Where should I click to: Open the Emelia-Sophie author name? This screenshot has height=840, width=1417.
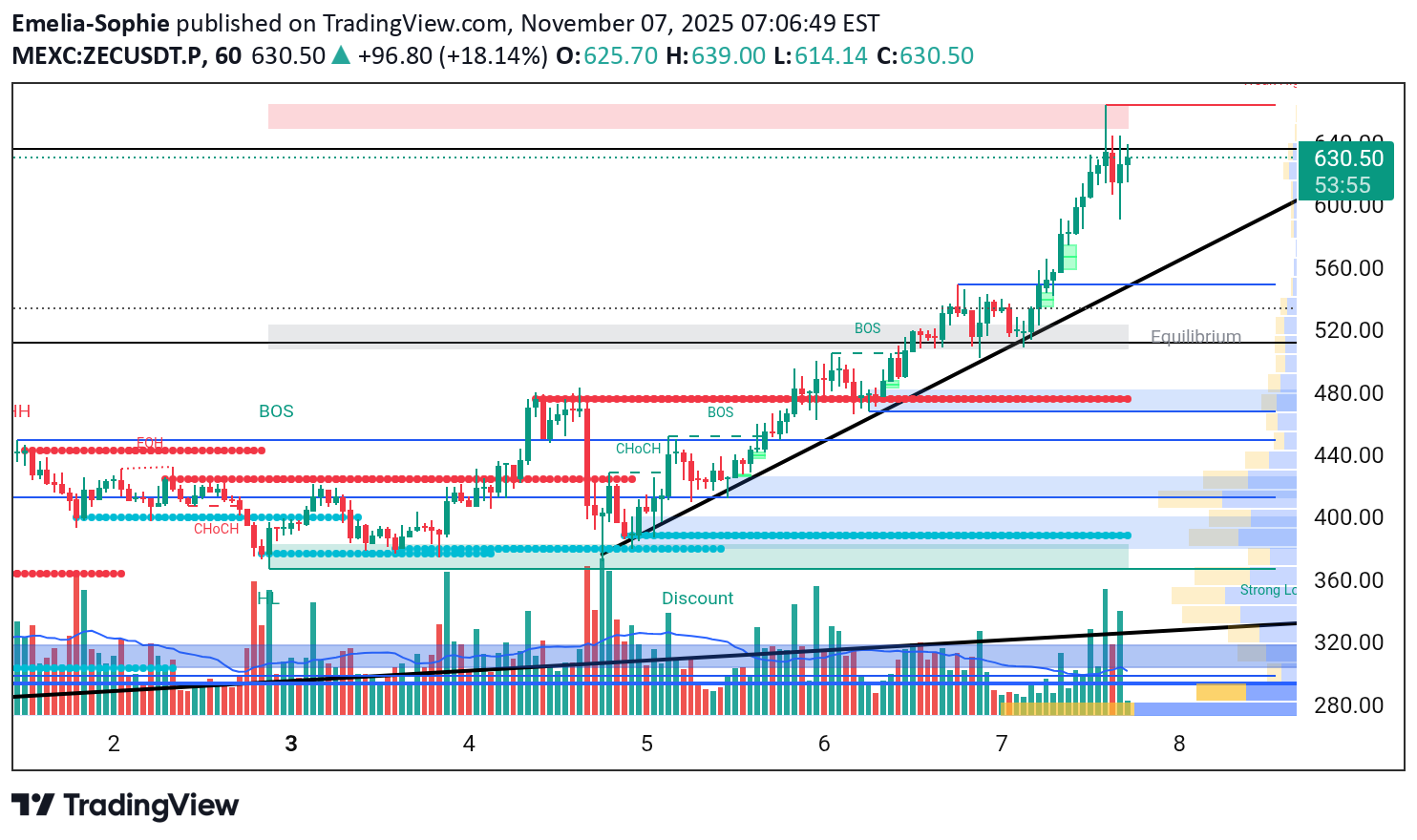tap(91, 23)
